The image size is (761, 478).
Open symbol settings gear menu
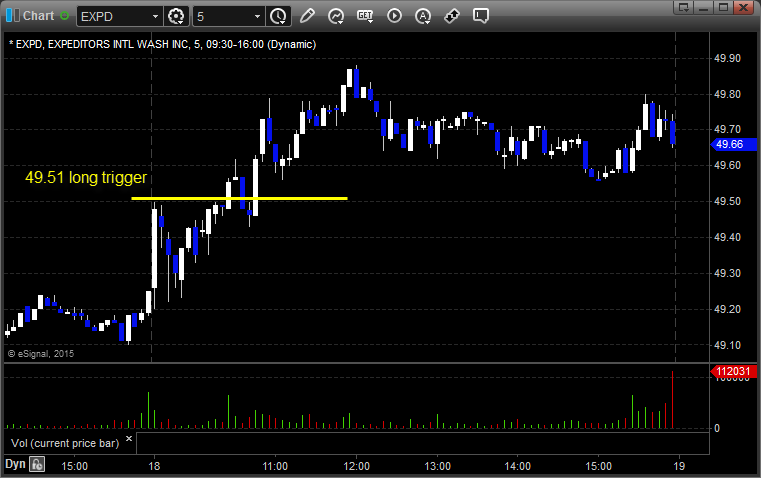(176, 16)
